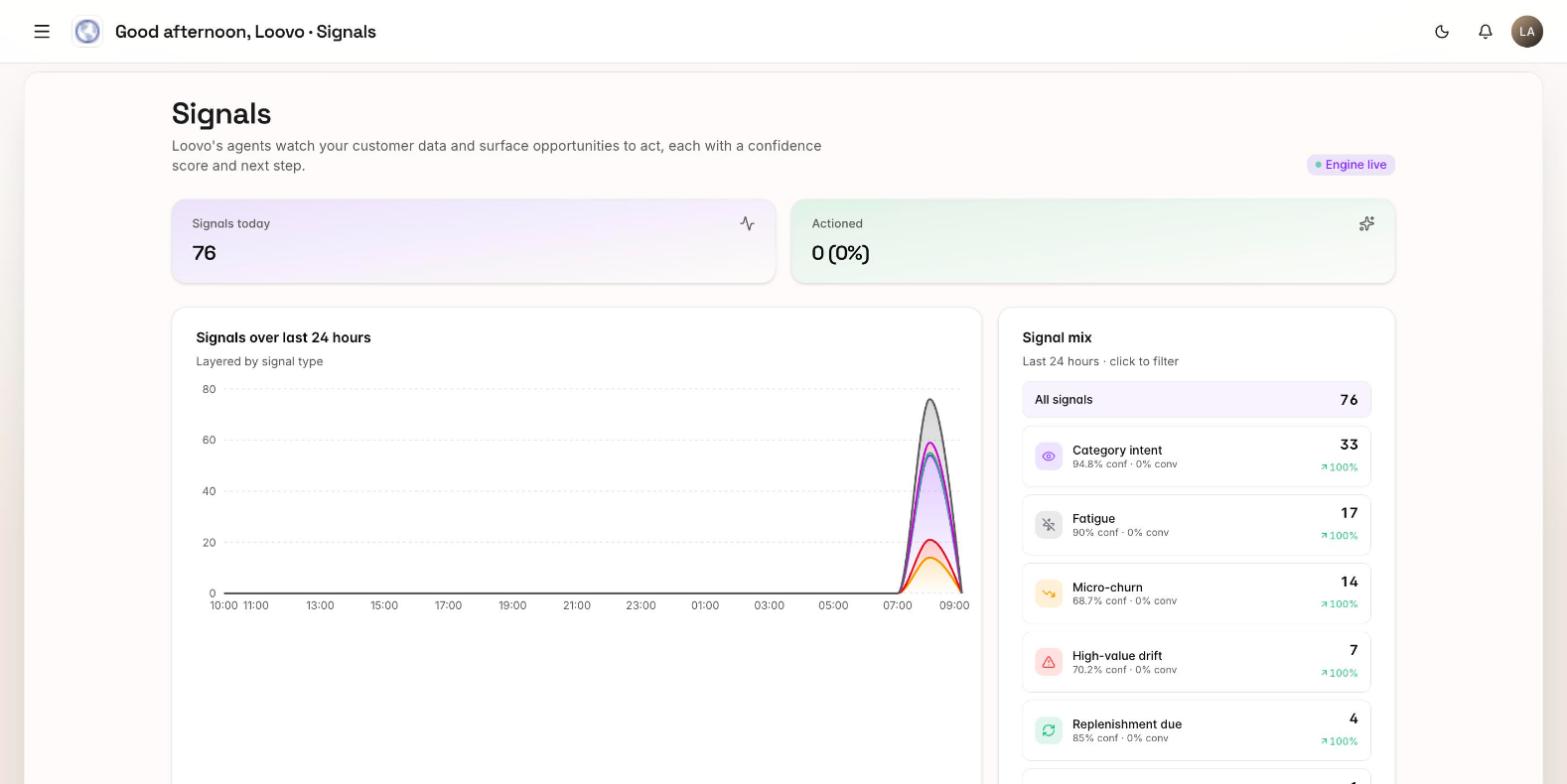Screen dimensions: 1567x784
Task: Filter by Fatigue signal
Action: pyautogui.click(x=1196, y=525)
